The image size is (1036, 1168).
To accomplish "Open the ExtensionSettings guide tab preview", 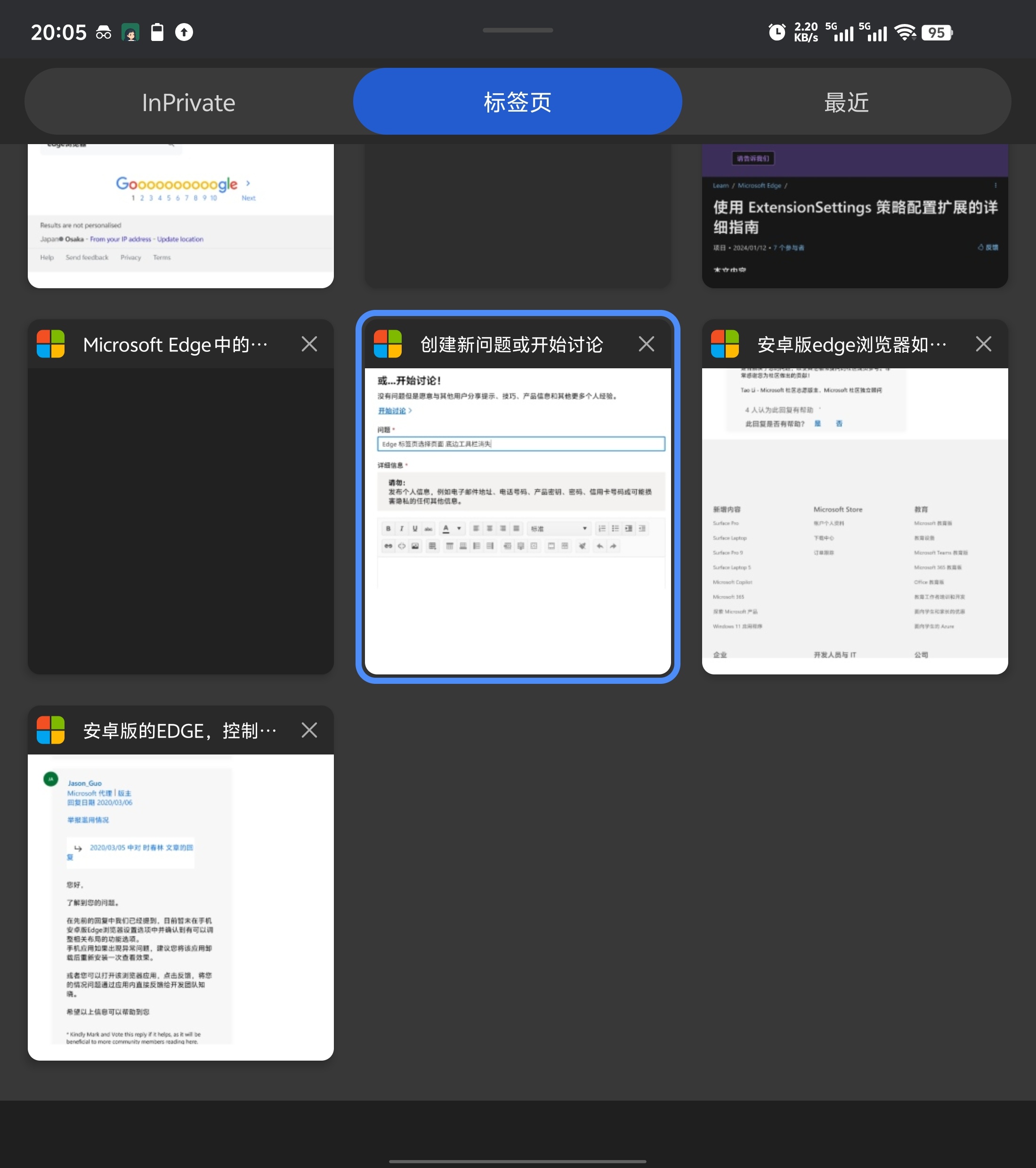I will [854, 217].
